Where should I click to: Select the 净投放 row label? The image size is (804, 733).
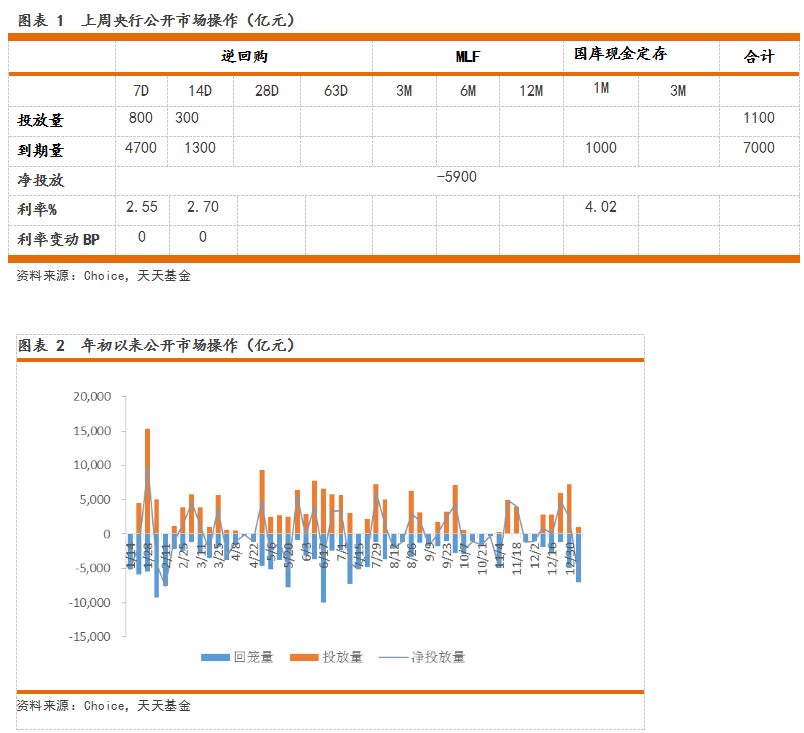[41, 180]
